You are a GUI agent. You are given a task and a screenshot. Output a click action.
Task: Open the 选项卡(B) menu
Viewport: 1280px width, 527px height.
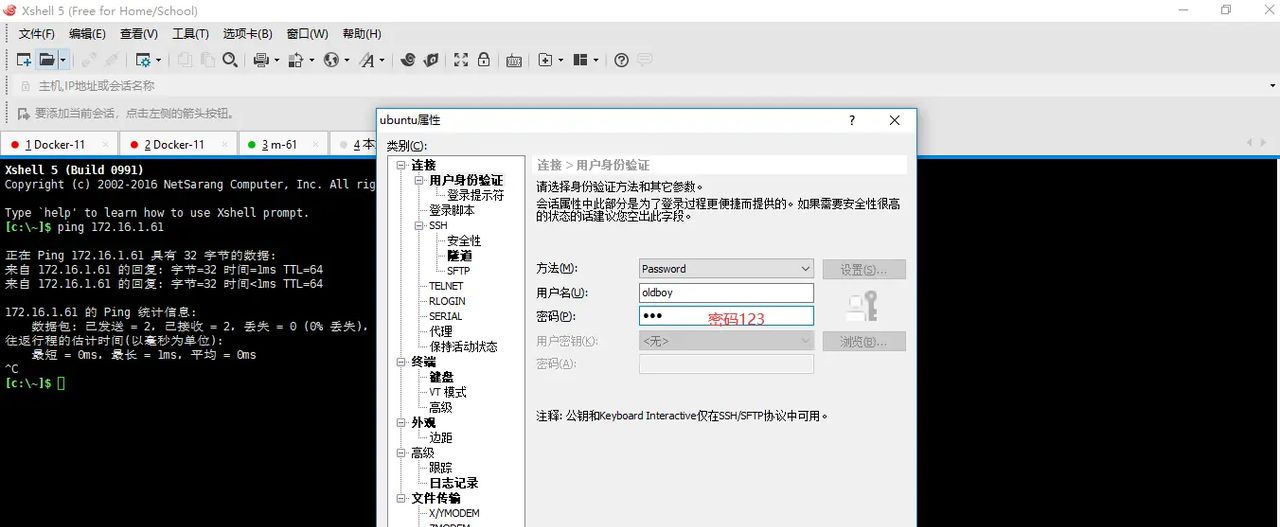(248, 34)
